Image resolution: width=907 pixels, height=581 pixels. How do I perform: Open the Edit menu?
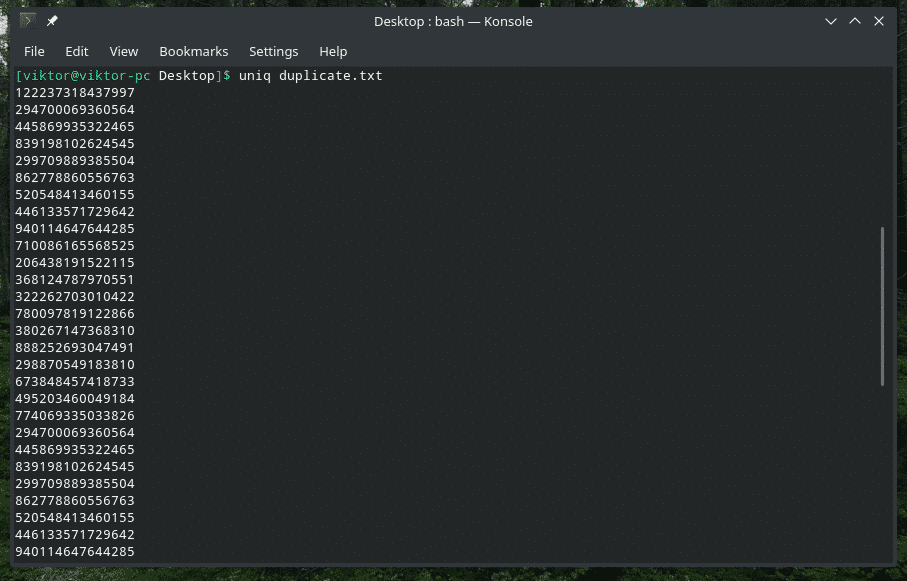click(x=77, y=52)
